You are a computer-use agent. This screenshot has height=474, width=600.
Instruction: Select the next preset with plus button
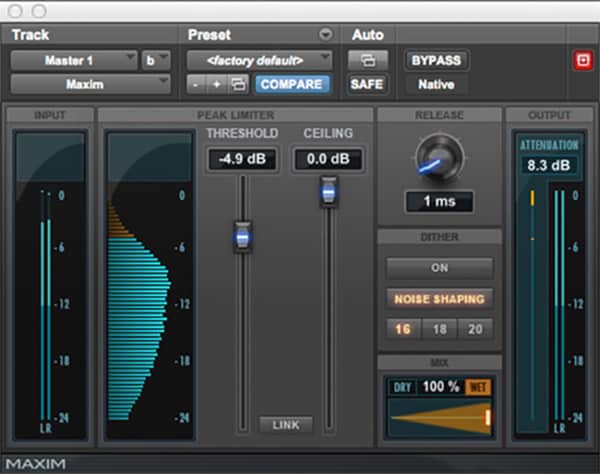217,84
